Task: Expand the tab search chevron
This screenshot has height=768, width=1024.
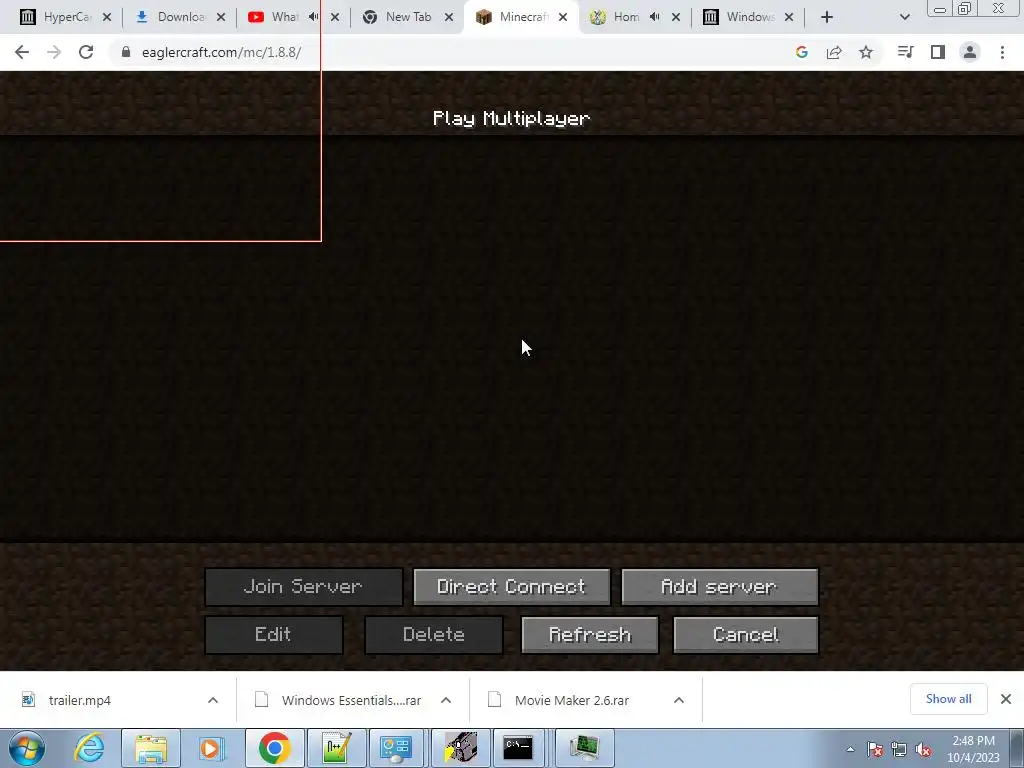Action: click(x=904, y=17)
